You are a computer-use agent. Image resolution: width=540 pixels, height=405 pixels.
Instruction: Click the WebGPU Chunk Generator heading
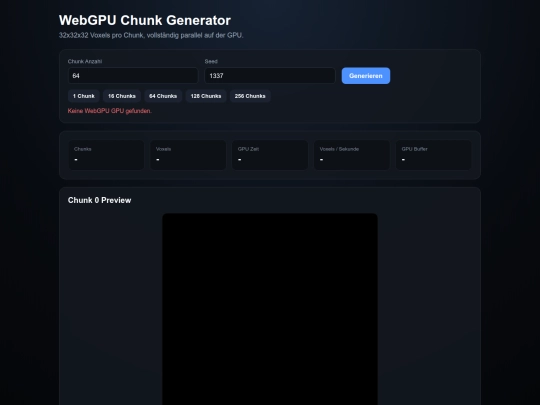(x=145, y=20)
